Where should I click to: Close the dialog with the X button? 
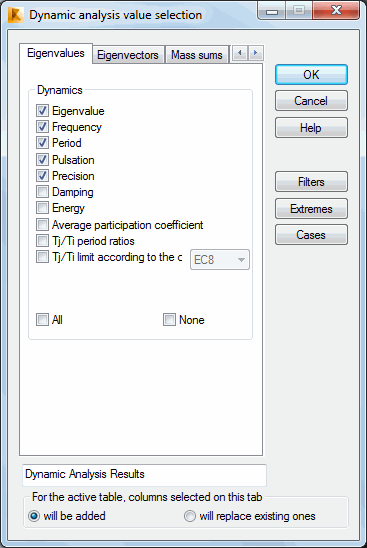coord(336,11)
